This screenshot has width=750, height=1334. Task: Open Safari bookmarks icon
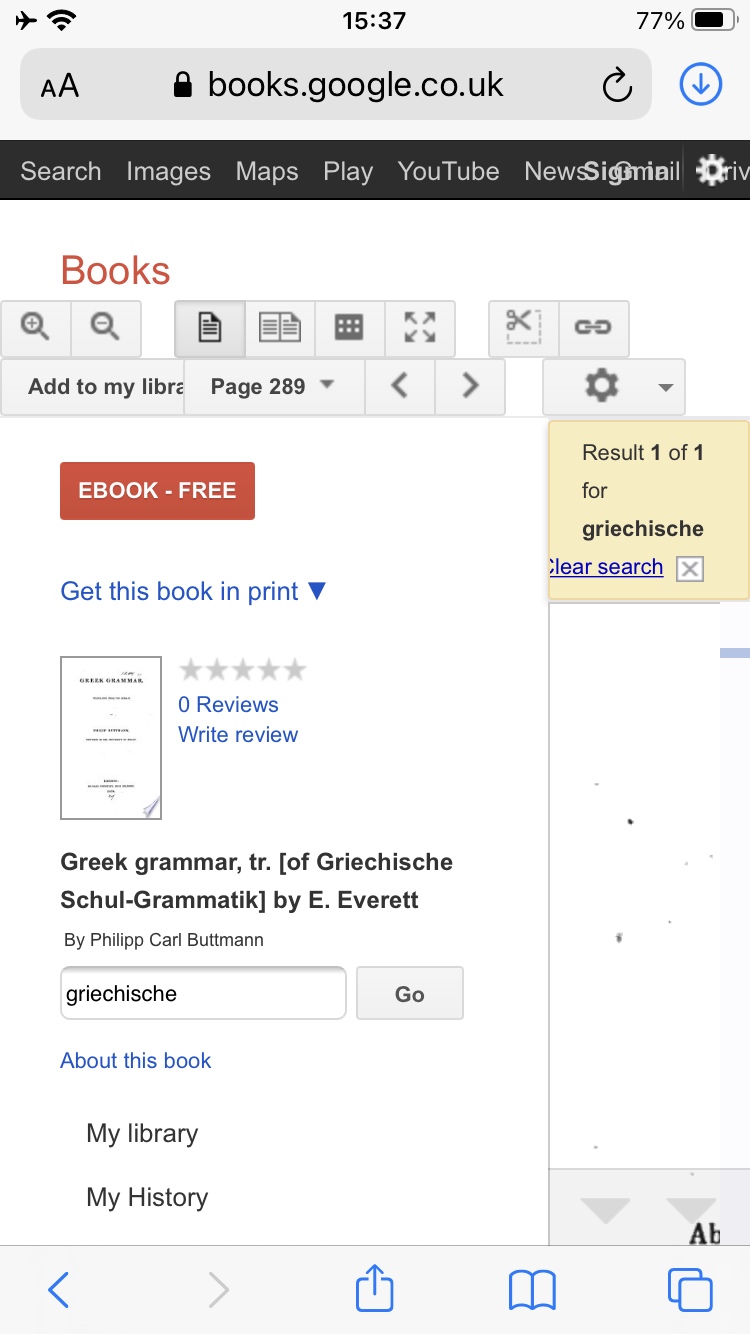coord(532,1290)
